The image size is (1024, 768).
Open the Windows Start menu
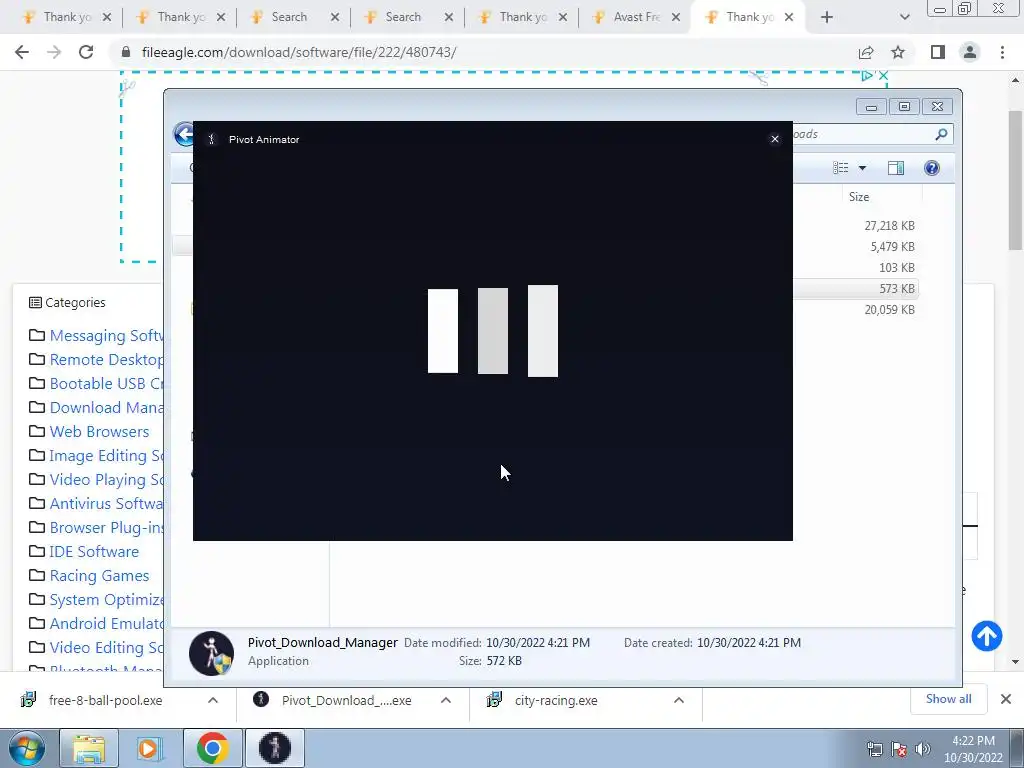pyautogui.click(x=27, y=748)
